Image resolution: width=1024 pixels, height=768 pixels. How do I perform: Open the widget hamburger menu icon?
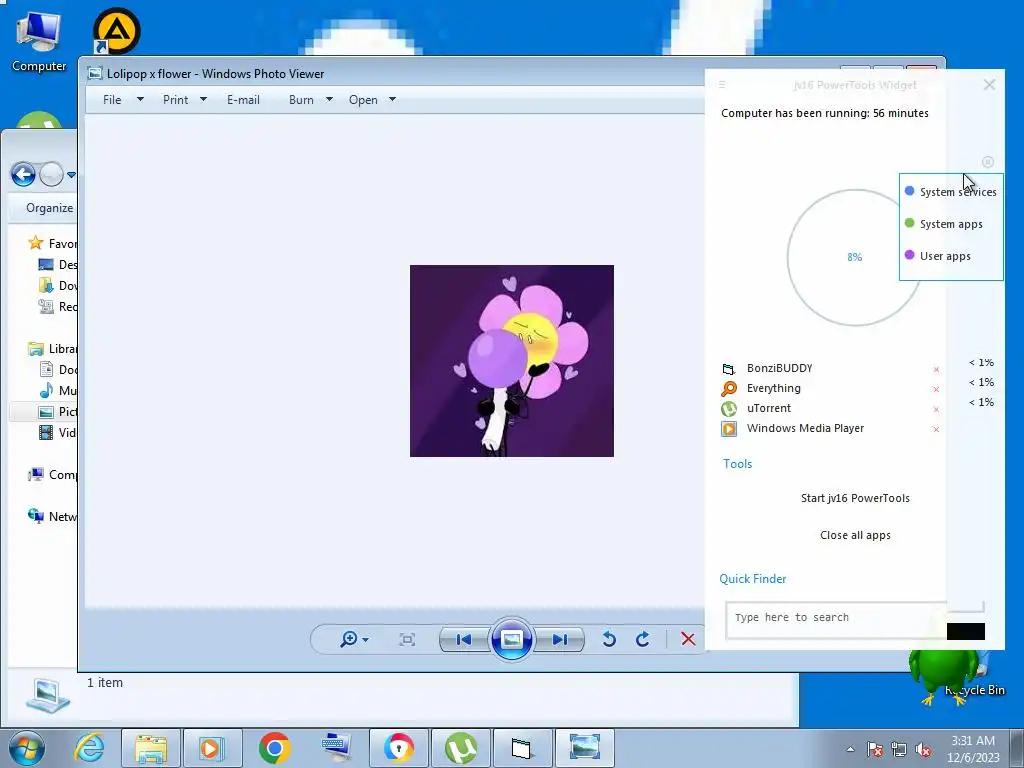(722, 84)
